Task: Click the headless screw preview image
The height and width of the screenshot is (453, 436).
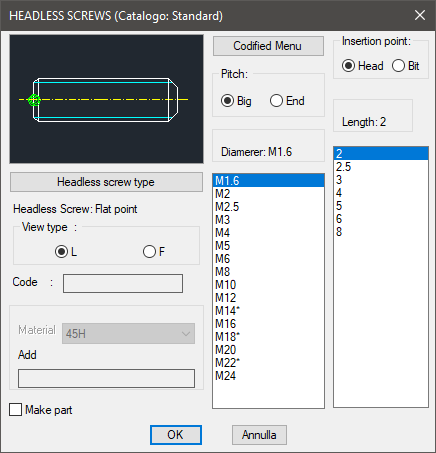Action: pyautogui.click(x=106, y=99)
